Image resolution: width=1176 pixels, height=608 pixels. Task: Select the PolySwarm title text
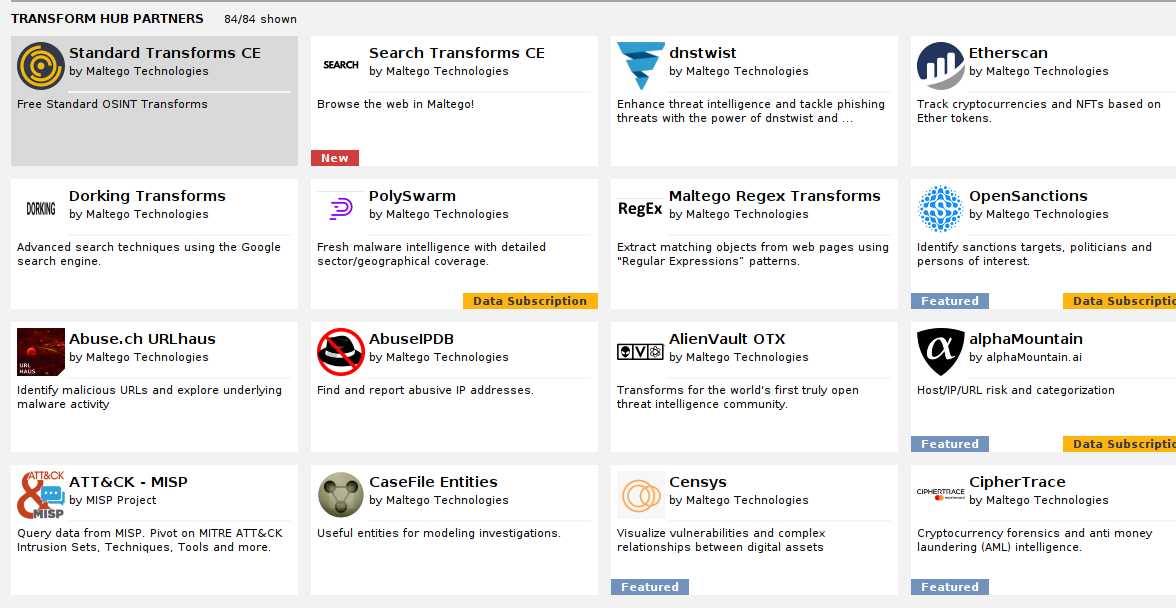[x=412, y=196]
